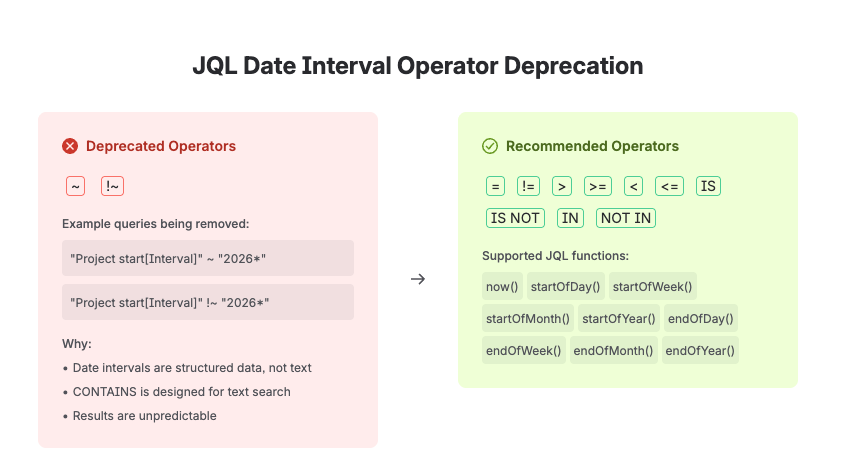The image size is (843, 469).
Task: Click the endOfWeek() function chip
Action: click(524, 350)
